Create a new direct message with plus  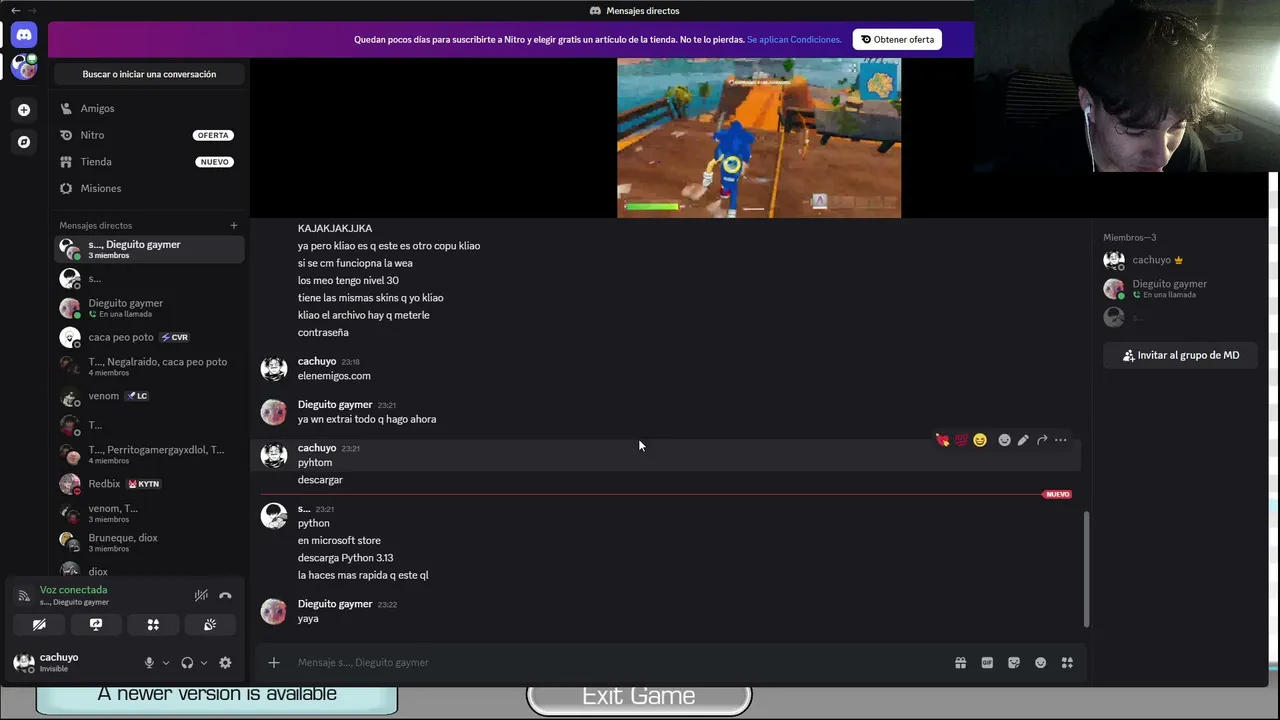(234, 225)
